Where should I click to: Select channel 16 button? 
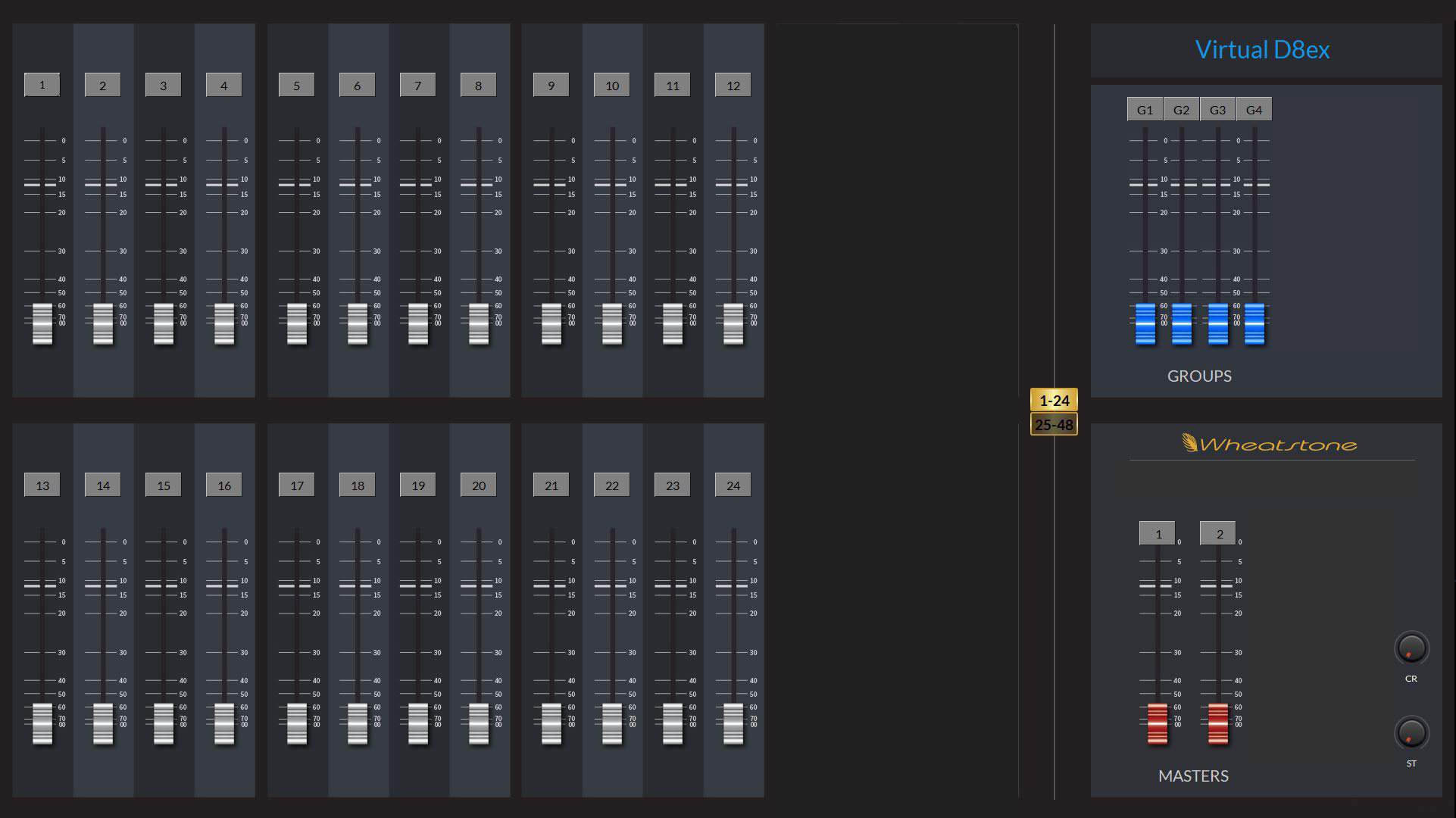coord(224,485)
